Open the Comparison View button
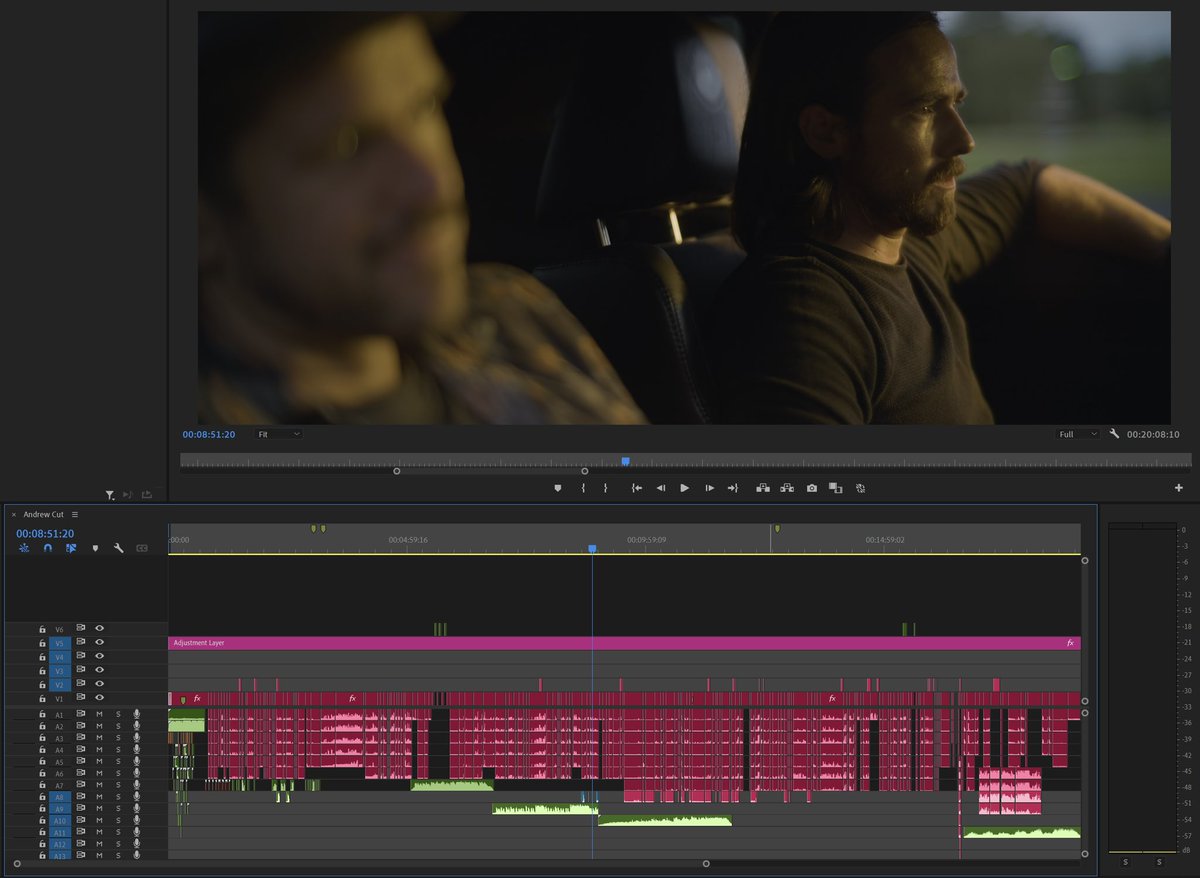 [x=836, y=488]
